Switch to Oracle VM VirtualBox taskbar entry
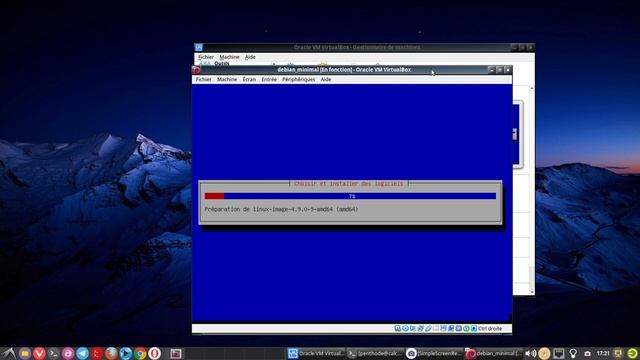Image resolution: width=640 pixels, height=360 pixels. pyautogui.click(x=316, y=353)
